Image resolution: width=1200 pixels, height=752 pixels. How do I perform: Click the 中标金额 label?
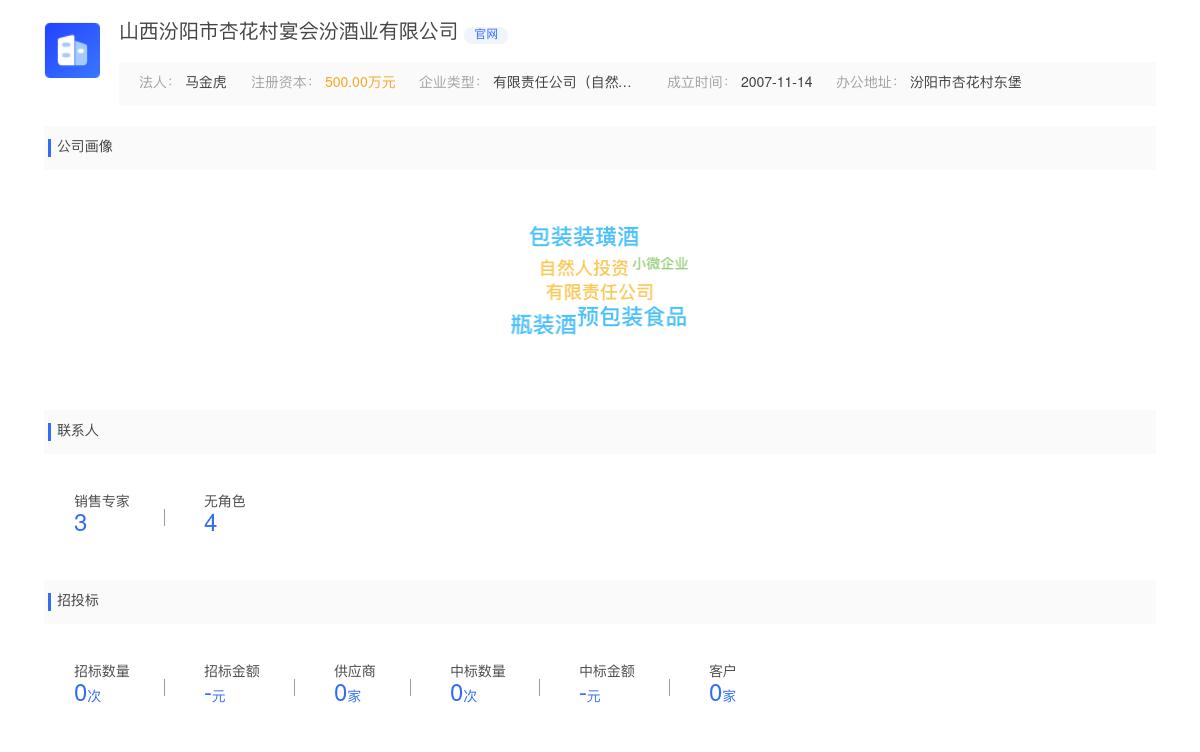pos(607,672)
